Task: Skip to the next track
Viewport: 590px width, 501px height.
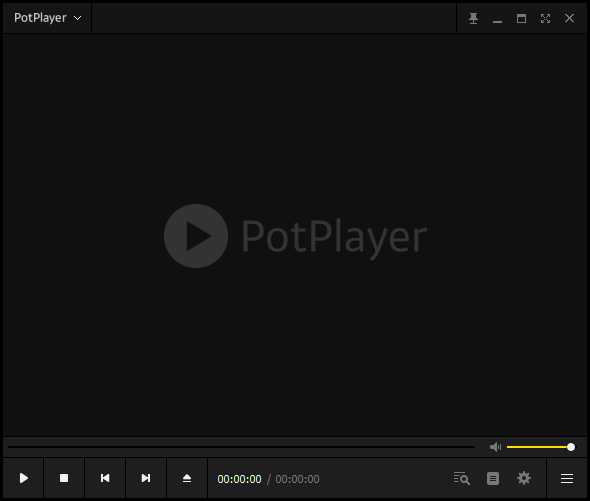Action: 146,478
